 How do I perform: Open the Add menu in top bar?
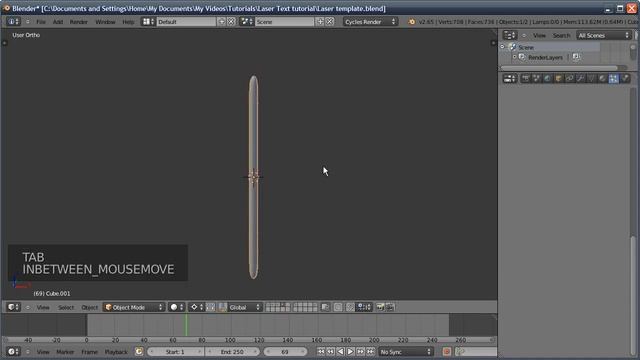coord(58,22)
